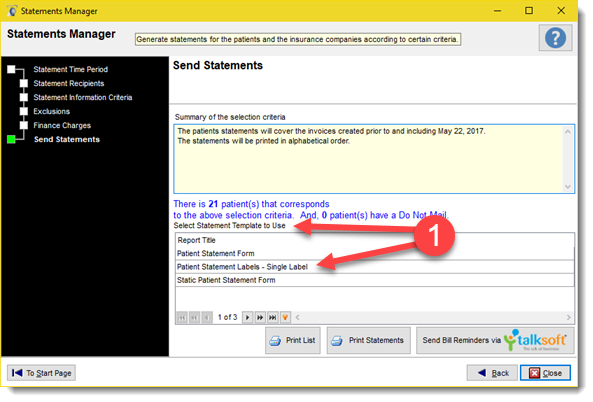Open help with the question mark icon
This screenshot has width=593, height=402.
555,38
